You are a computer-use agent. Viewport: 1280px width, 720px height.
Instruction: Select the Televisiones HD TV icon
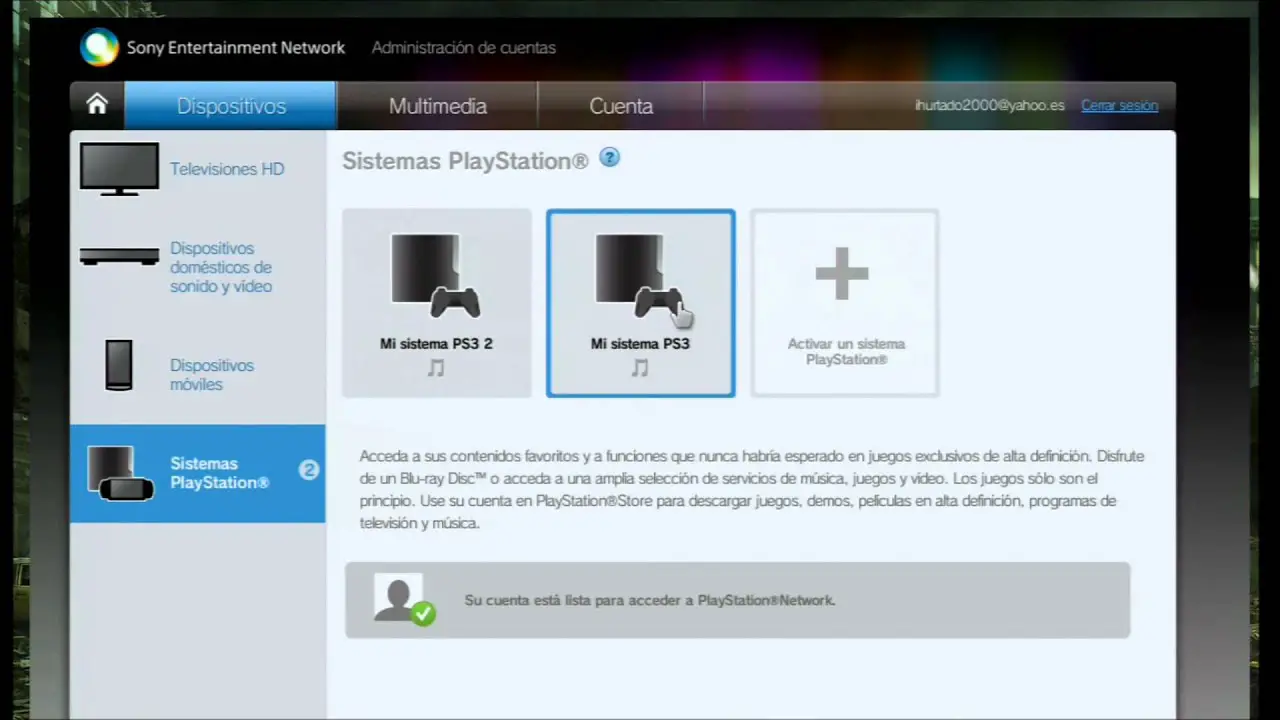pyautogui.click(x=119, y=168)
